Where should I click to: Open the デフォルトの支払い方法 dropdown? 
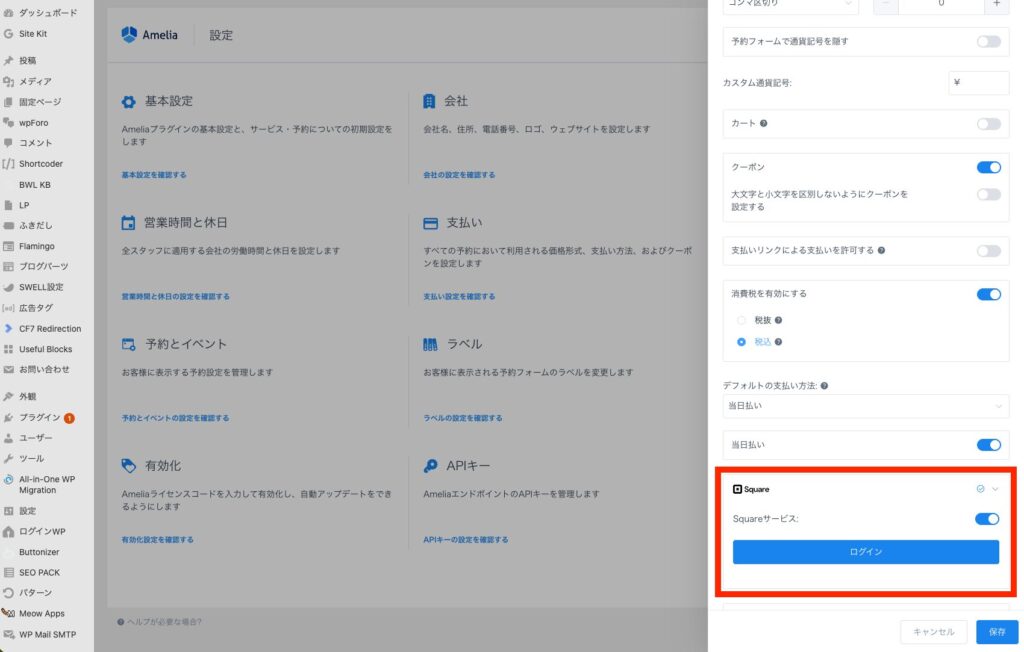click(x=865, y=406)
